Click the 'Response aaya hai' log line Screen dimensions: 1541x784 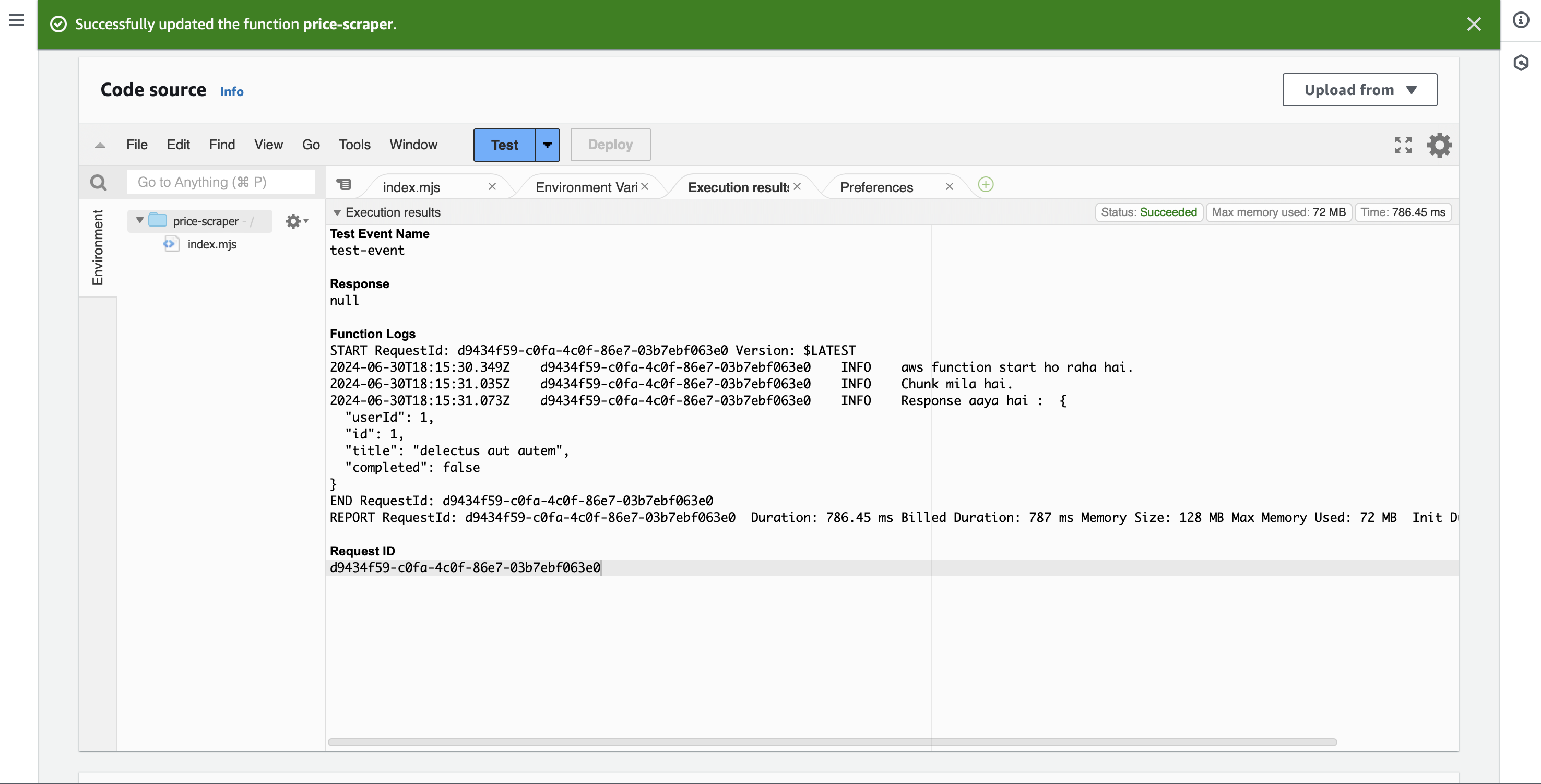pos(698,401)
